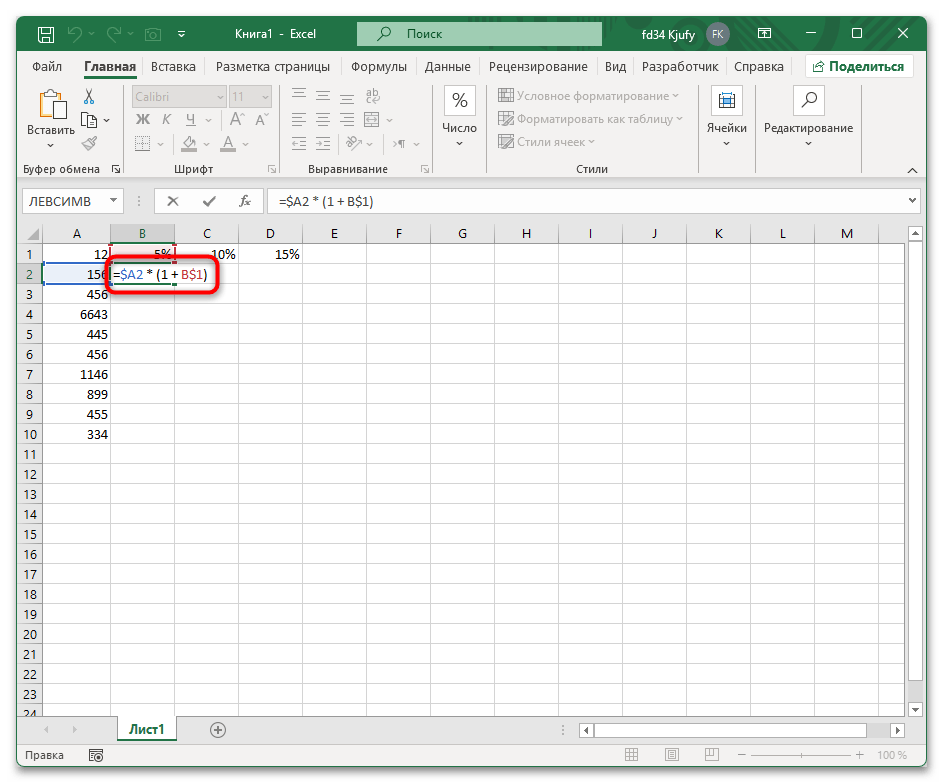Open Условное форматирование menu
Screen dimensions: 943x783
point(589,96)
